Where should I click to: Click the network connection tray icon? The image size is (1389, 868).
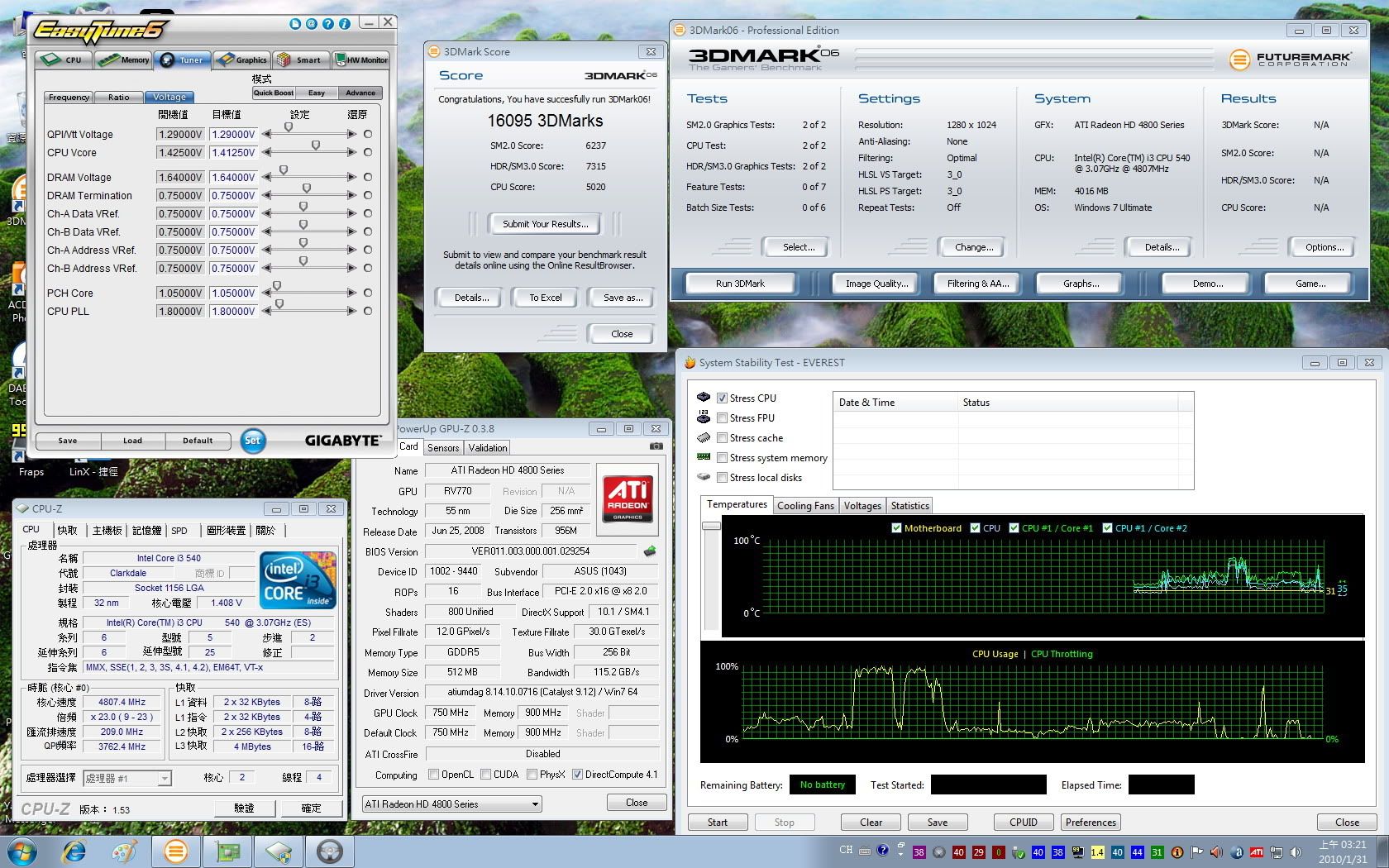1277,852
